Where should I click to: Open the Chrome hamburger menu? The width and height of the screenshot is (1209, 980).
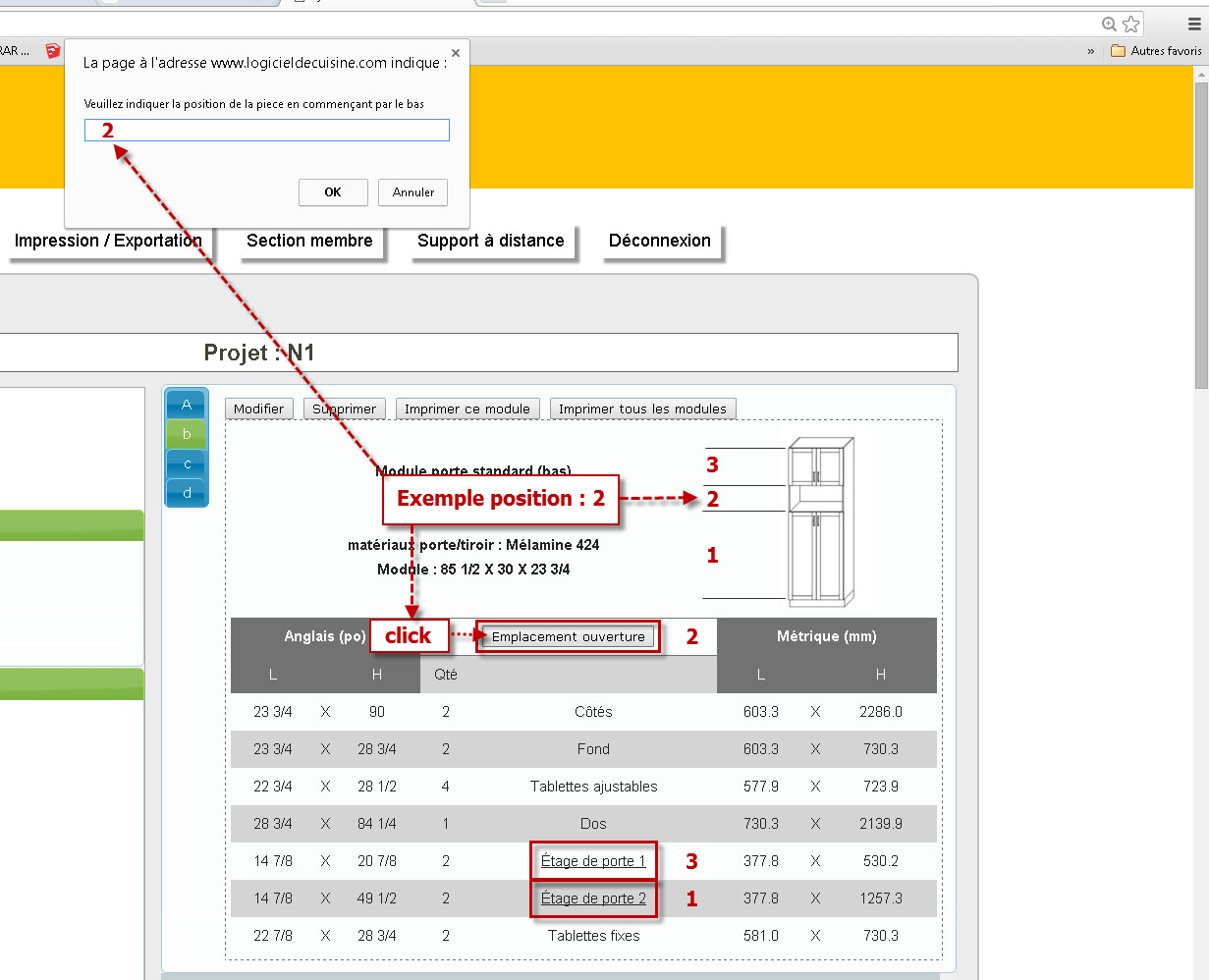tap(1193, 25)
